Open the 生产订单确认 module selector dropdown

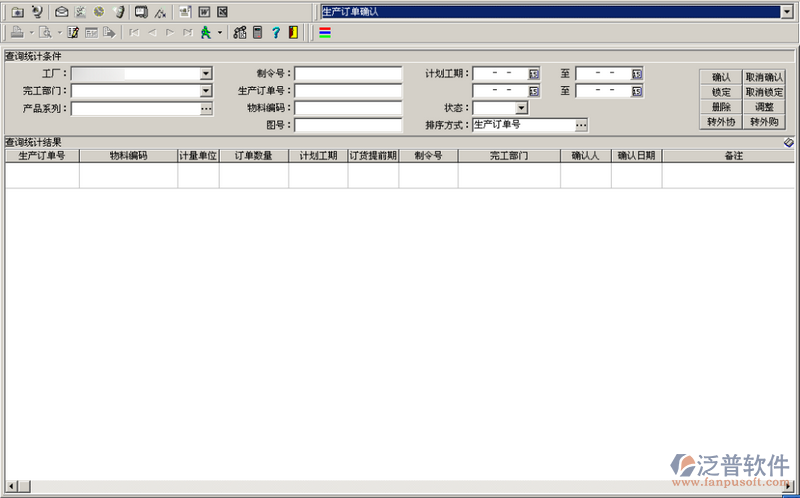(x=787, y=12)
